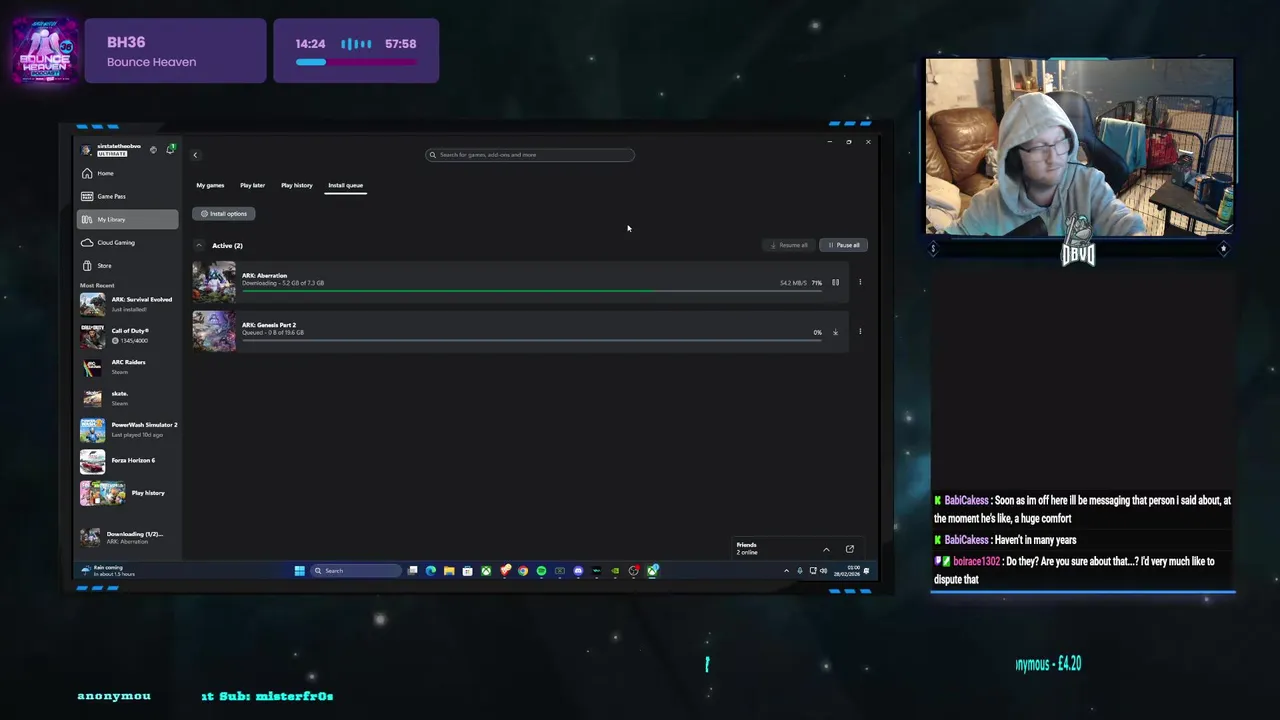This screenshot has height=720, width=1280.
Task: Open ARK: Aberration thumbnail in queue
Action: [x=214, y=282]
